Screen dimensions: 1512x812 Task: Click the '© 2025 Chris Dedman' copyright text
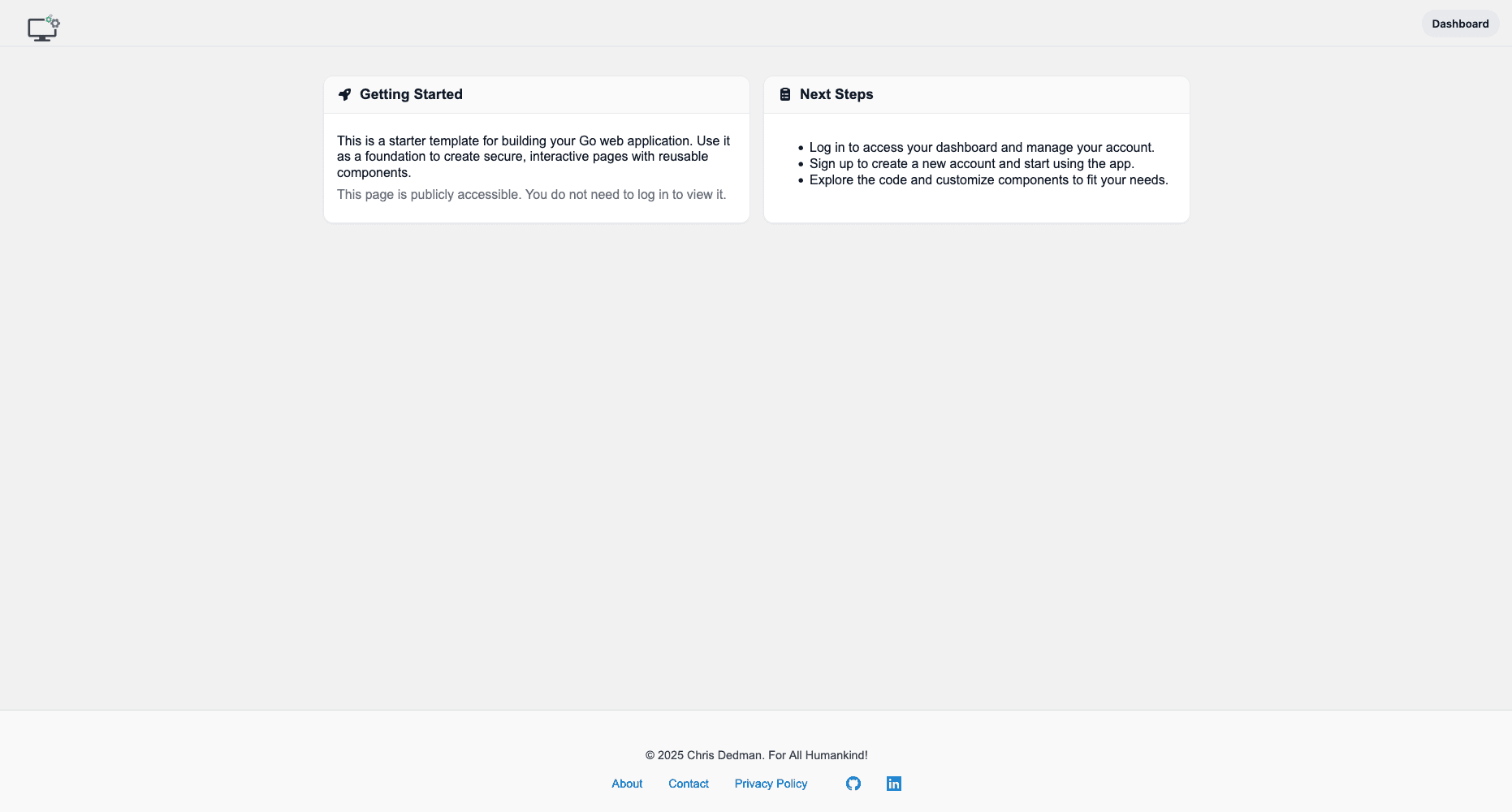704,755
